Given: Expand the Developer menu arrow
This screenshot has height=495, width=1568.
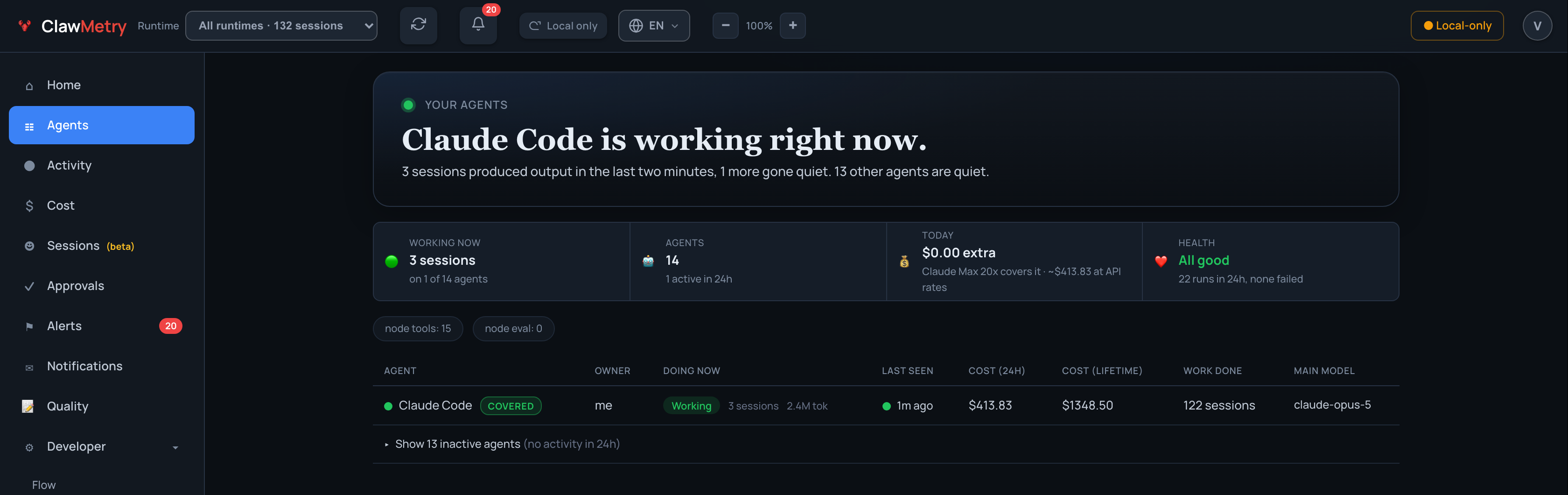Looking at the screenshot, I should click(175, 447).
